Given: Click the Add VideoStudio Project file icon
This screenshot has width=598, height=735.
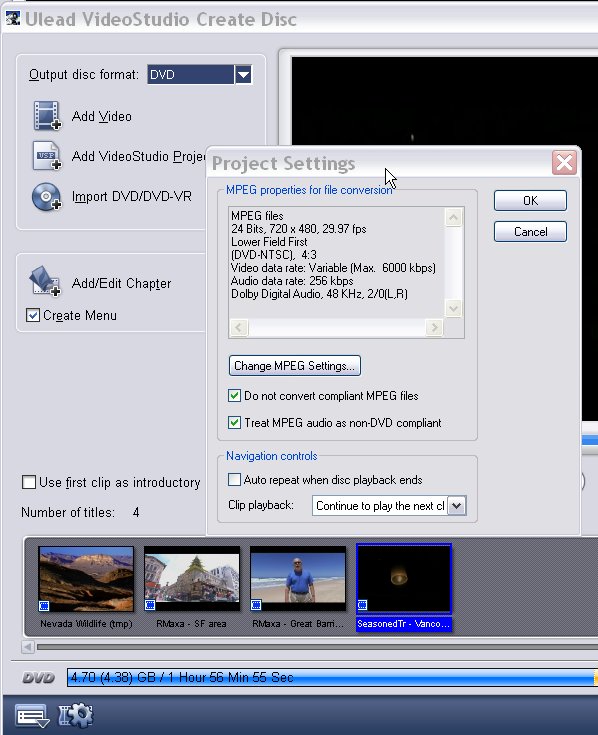Looking at the screenshot, I should click(x=47, y=156).
